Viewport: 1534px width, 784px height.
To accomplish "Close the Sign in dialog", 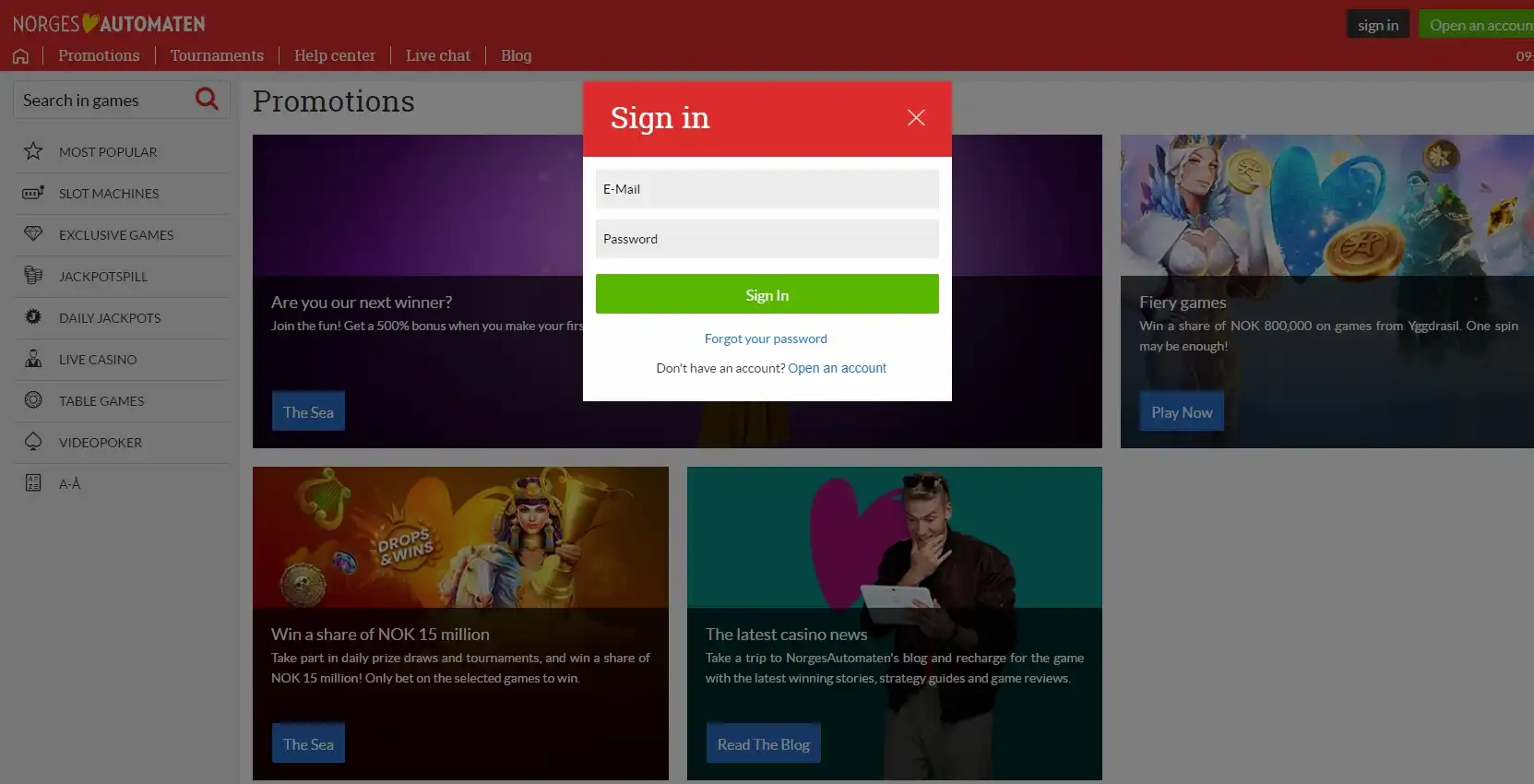I will tap(915, 117).
